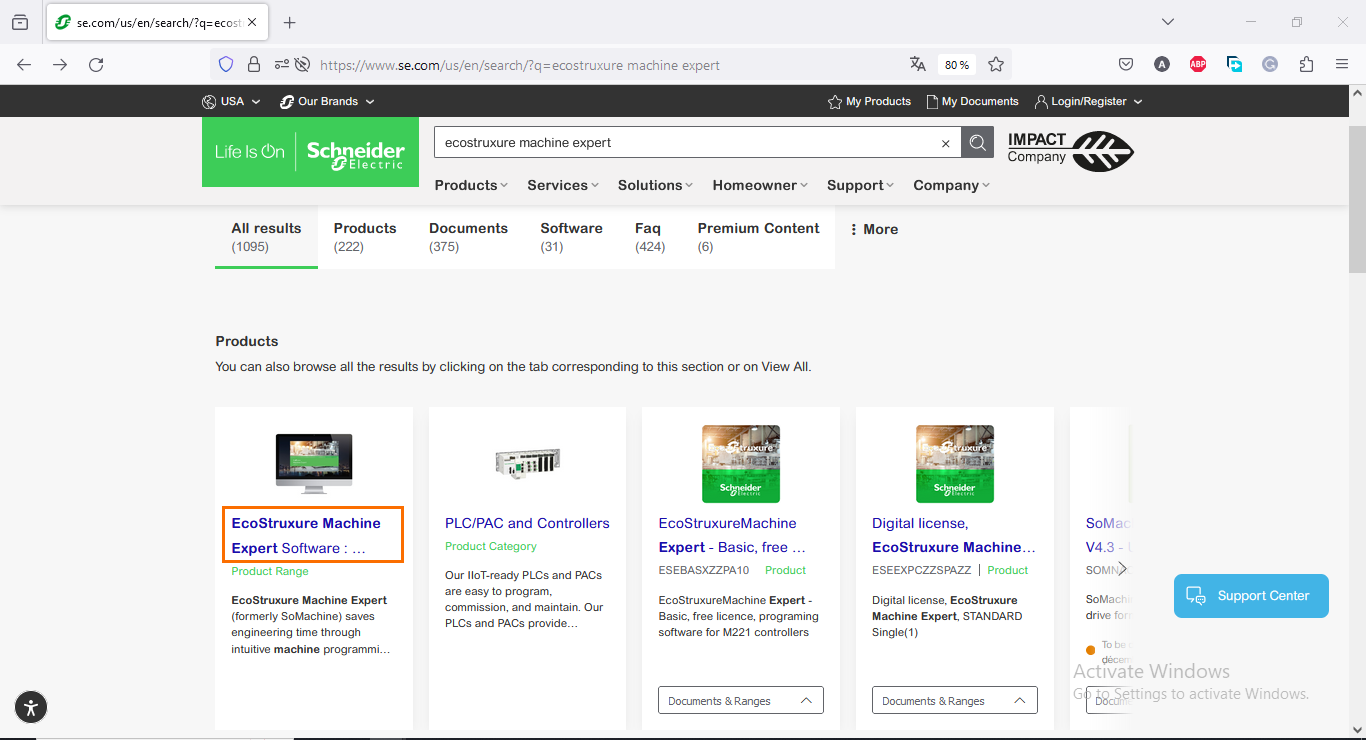
Task: Click the site security padlock icon
Action: tap(254, 64)
